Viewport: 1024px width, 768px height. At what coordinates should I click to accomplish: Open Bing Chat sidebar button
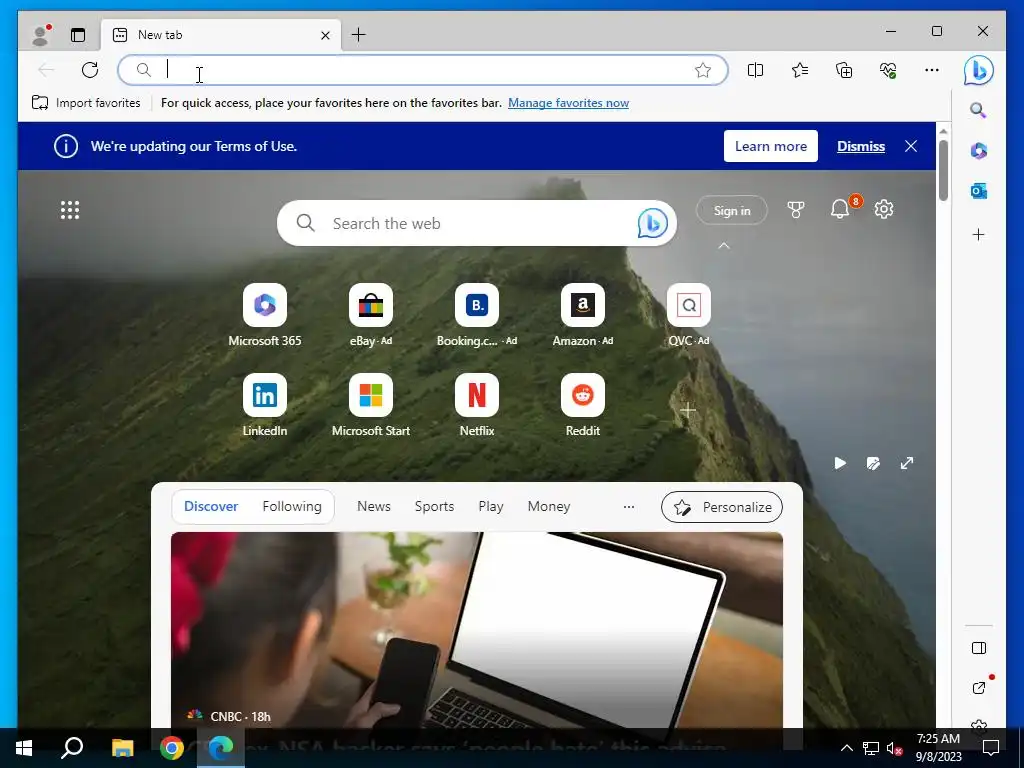978,71
